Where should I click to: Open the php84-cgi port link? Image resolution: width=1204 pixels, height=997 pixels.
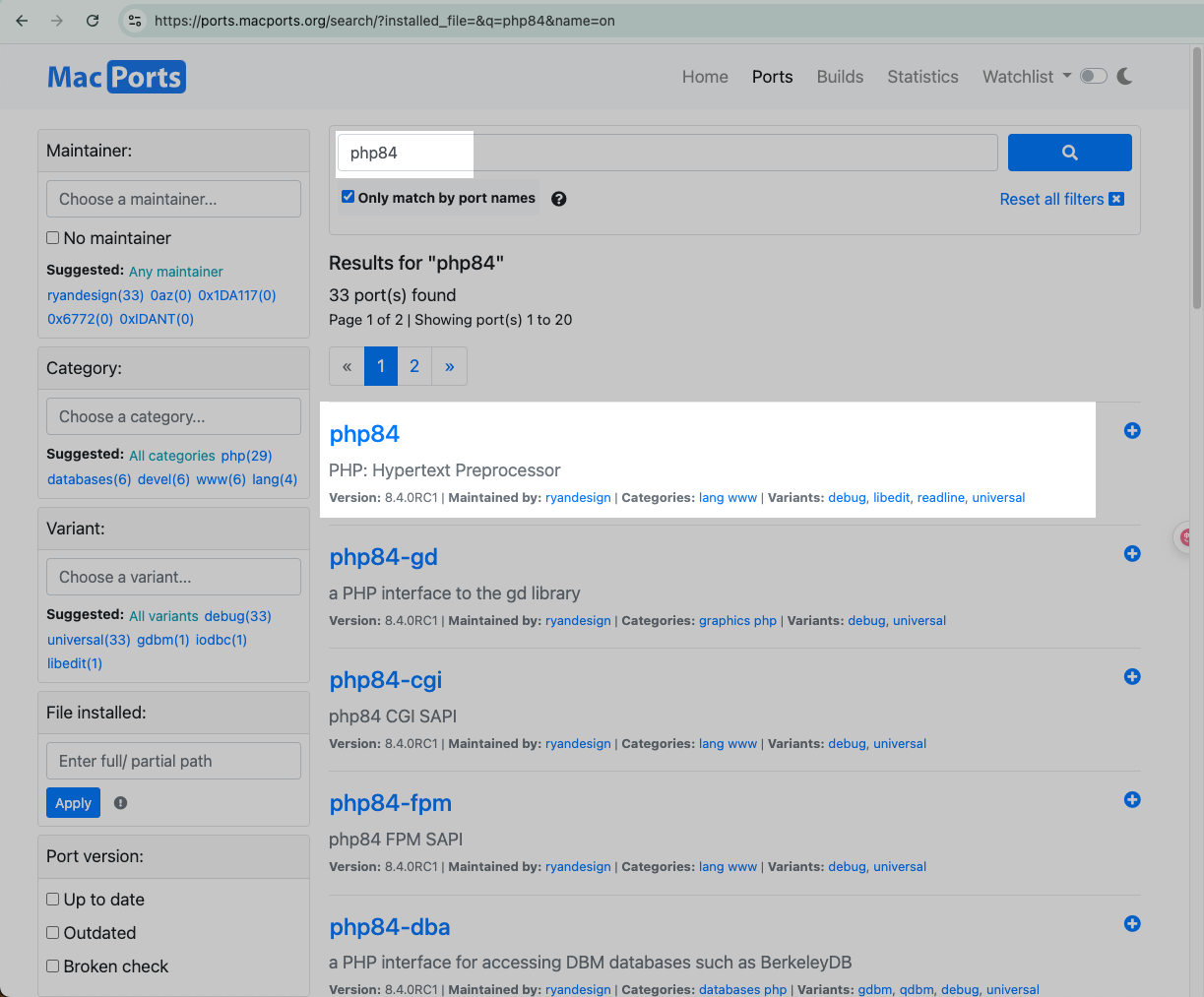[386, 680]
